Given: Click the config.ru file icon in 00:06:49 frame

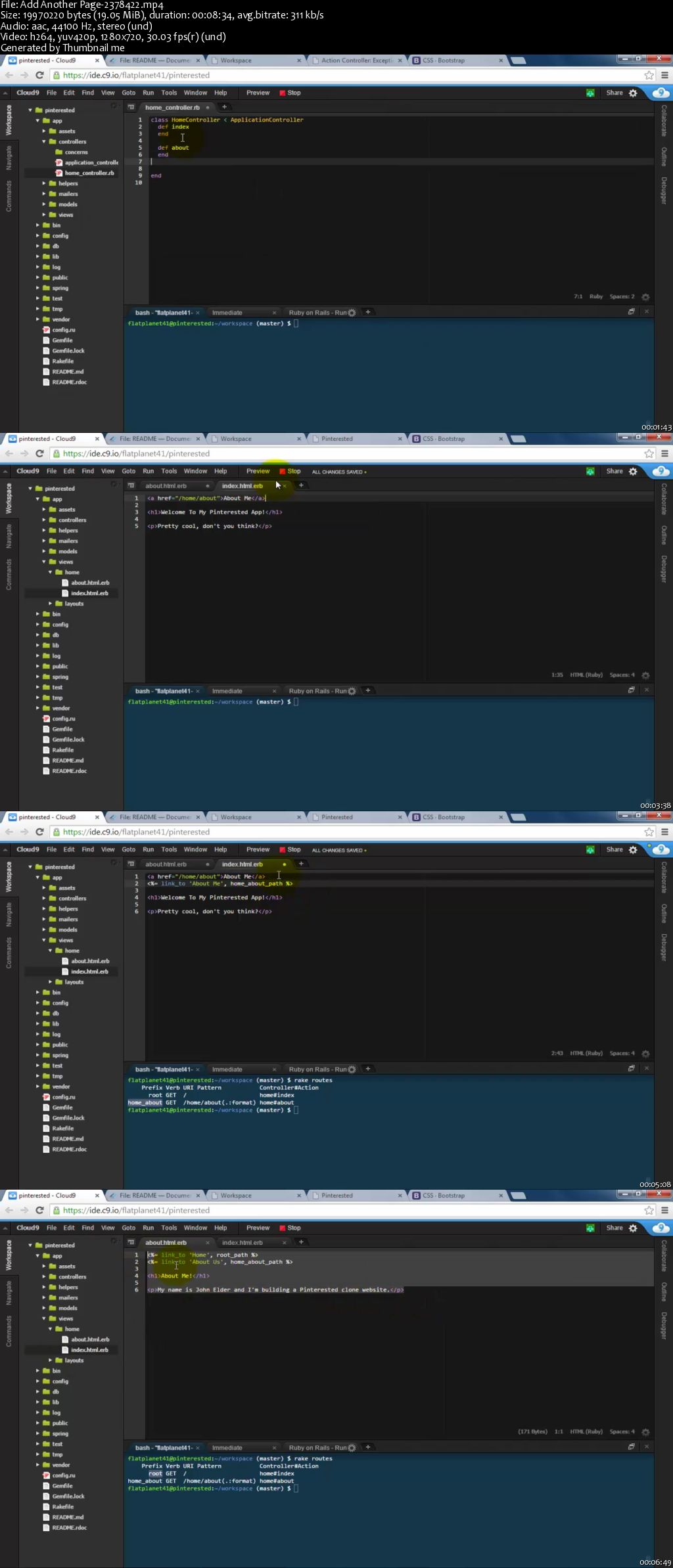Looking at the screenshot, I should click(x=46, y=1475).
